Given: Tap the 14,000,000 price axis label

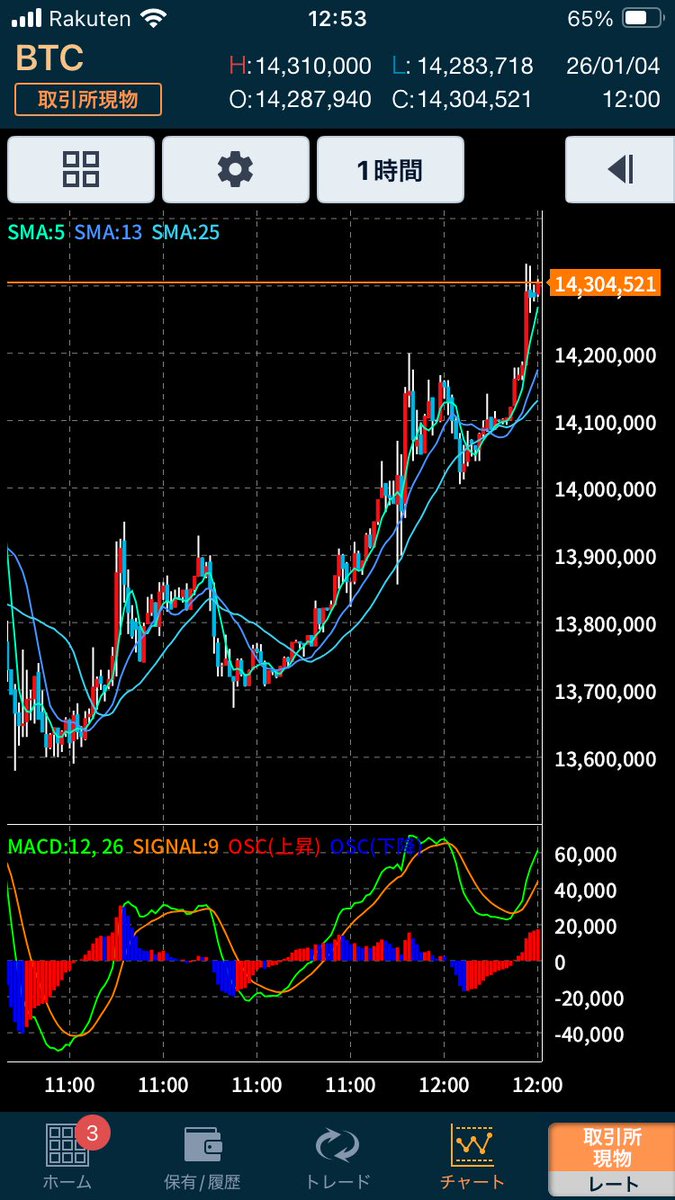Looking at the screenshot, I should (x=605, y=490).
